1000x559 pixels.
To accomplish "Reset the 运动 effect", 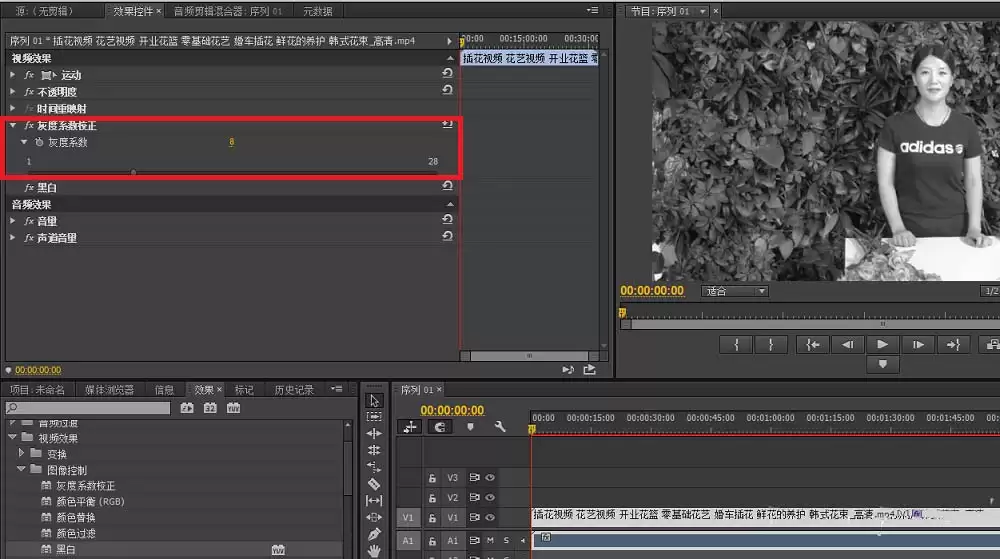I will tap(447, 74).
